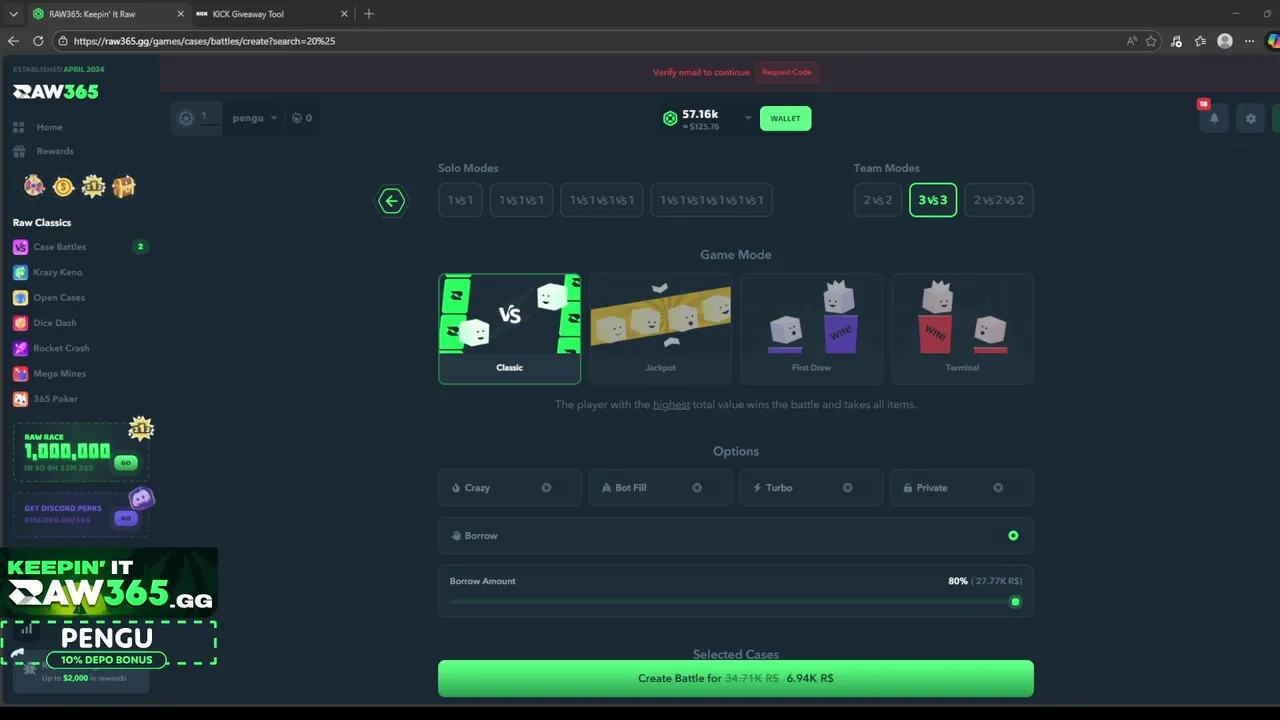Click the browser address bar
The image size is (1280, 720).
590,41
